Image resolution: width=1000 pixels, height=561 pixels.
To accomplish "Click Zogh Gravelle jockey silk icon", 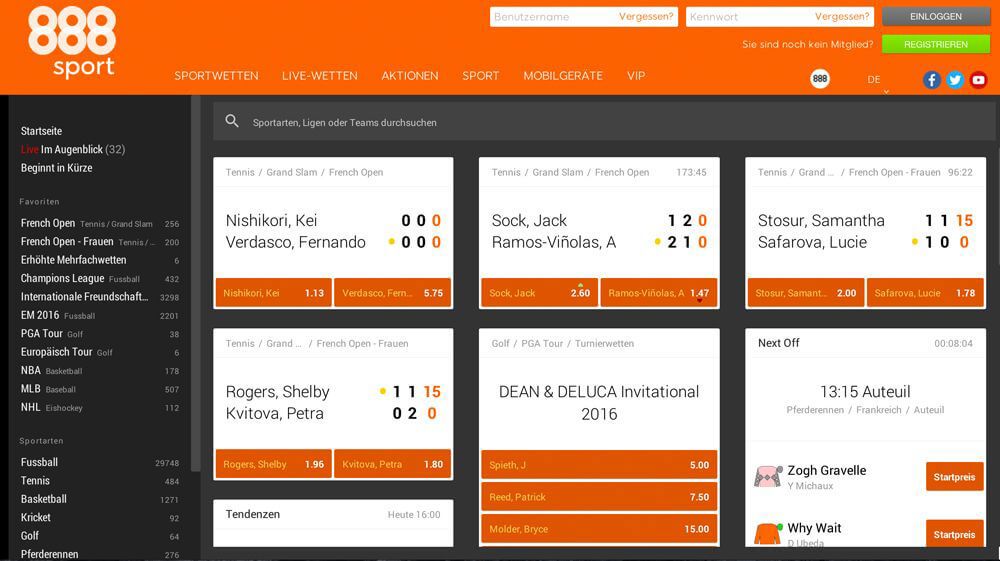I will (x=768, y=477).
